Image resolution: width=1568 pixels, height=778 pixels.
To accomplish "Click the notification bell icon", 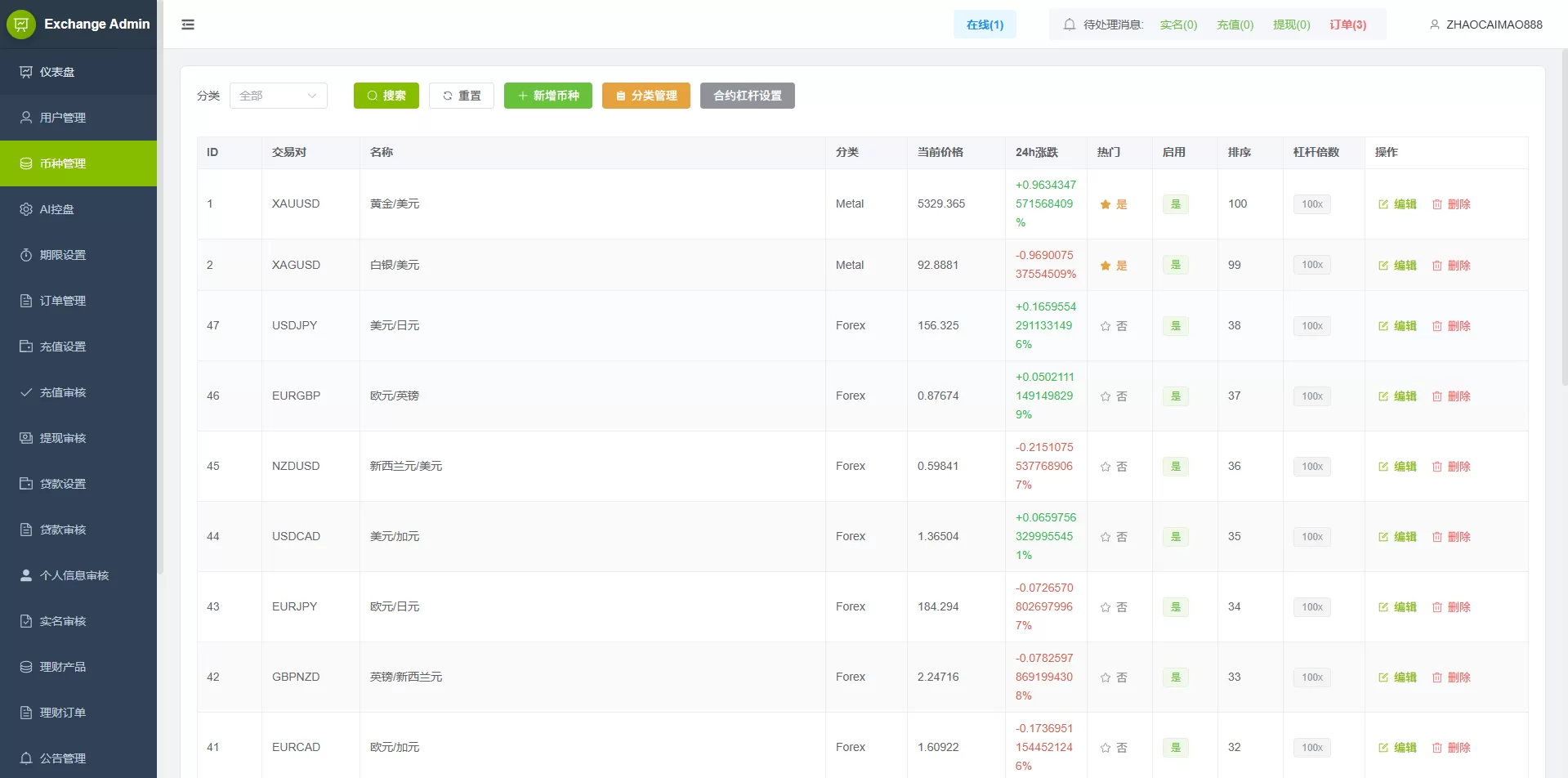I will 1069,25.
